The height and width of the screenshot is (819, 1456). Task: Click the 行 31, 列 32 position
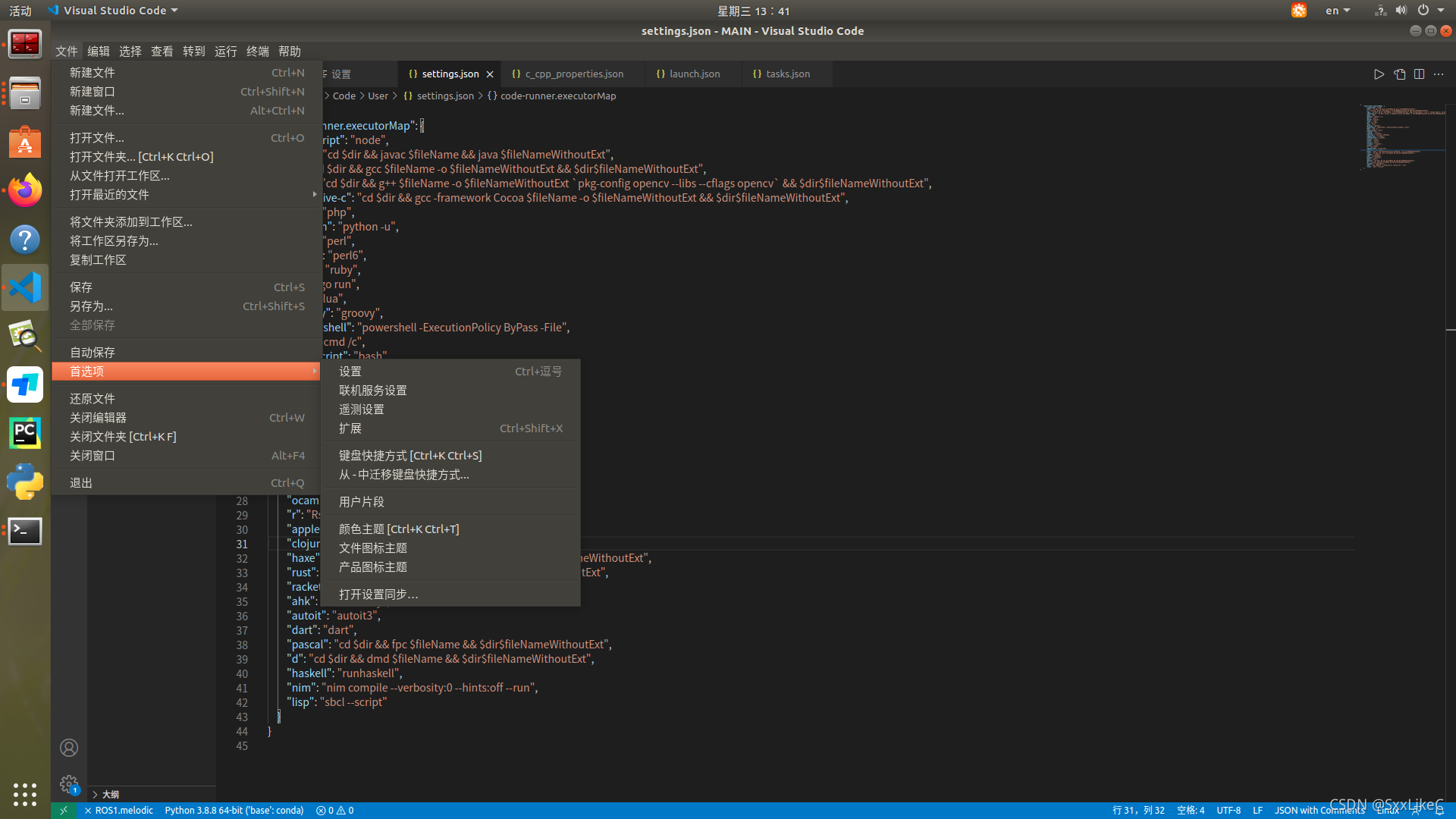pyautogui.click(x=1138, y=811)
